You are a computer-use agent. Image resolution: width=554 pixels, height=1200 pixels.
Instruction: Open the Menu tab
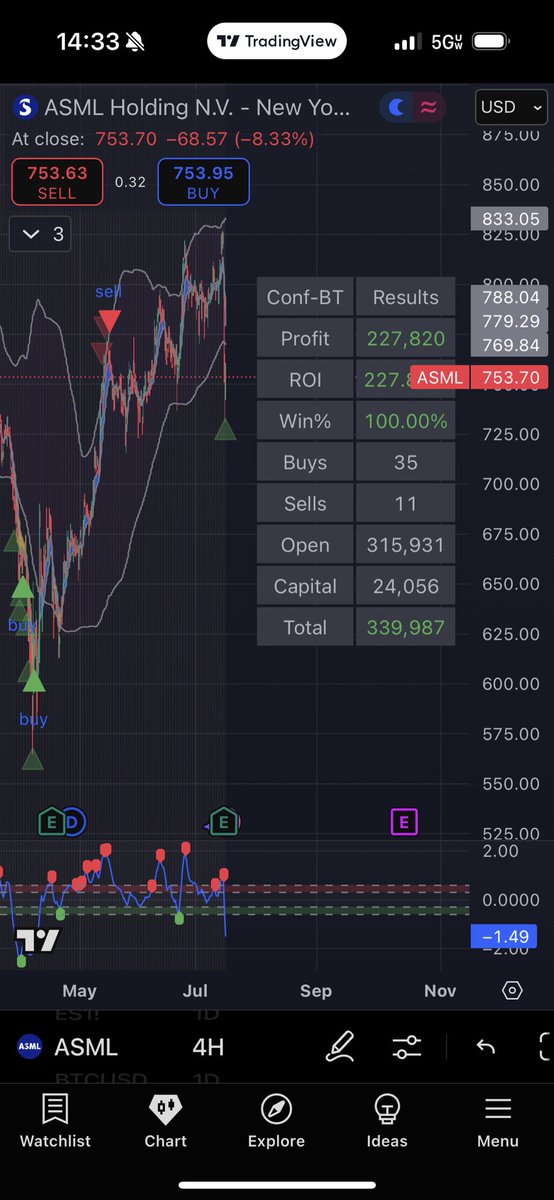tap(498, 1120)
